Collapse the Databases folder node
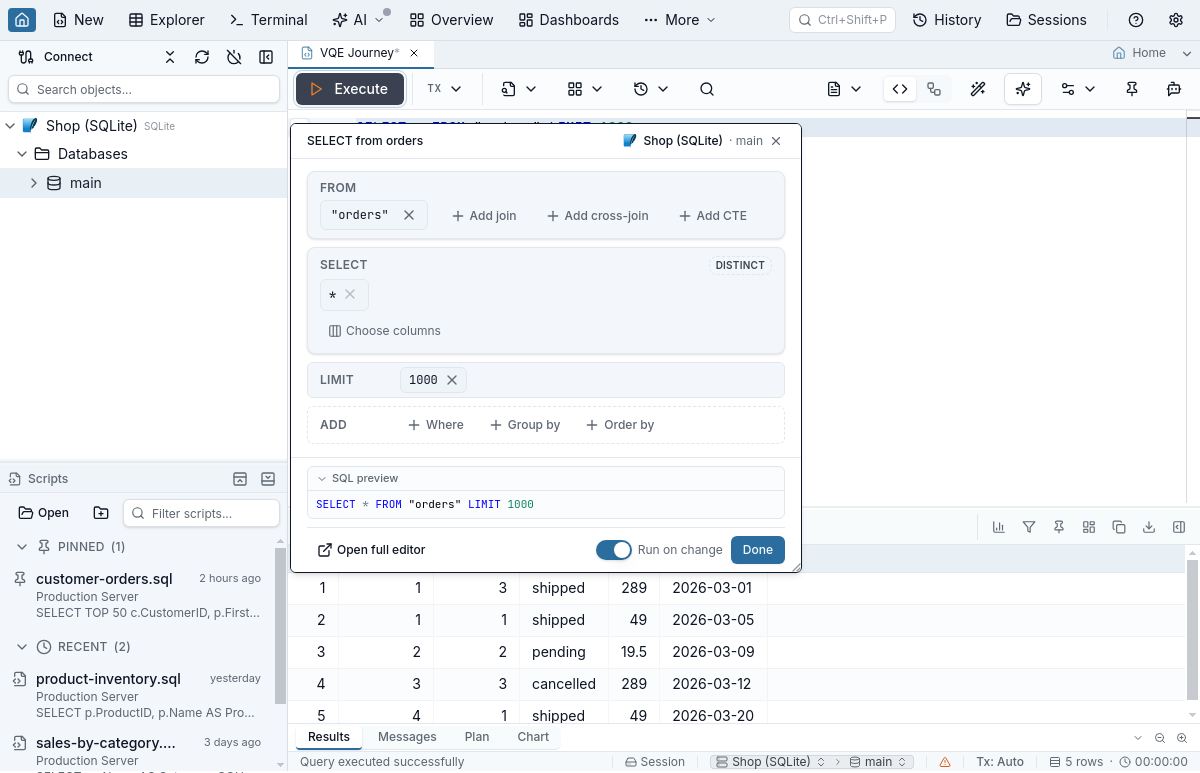This screenshot has height=773, width=1200. pos(22,154)
